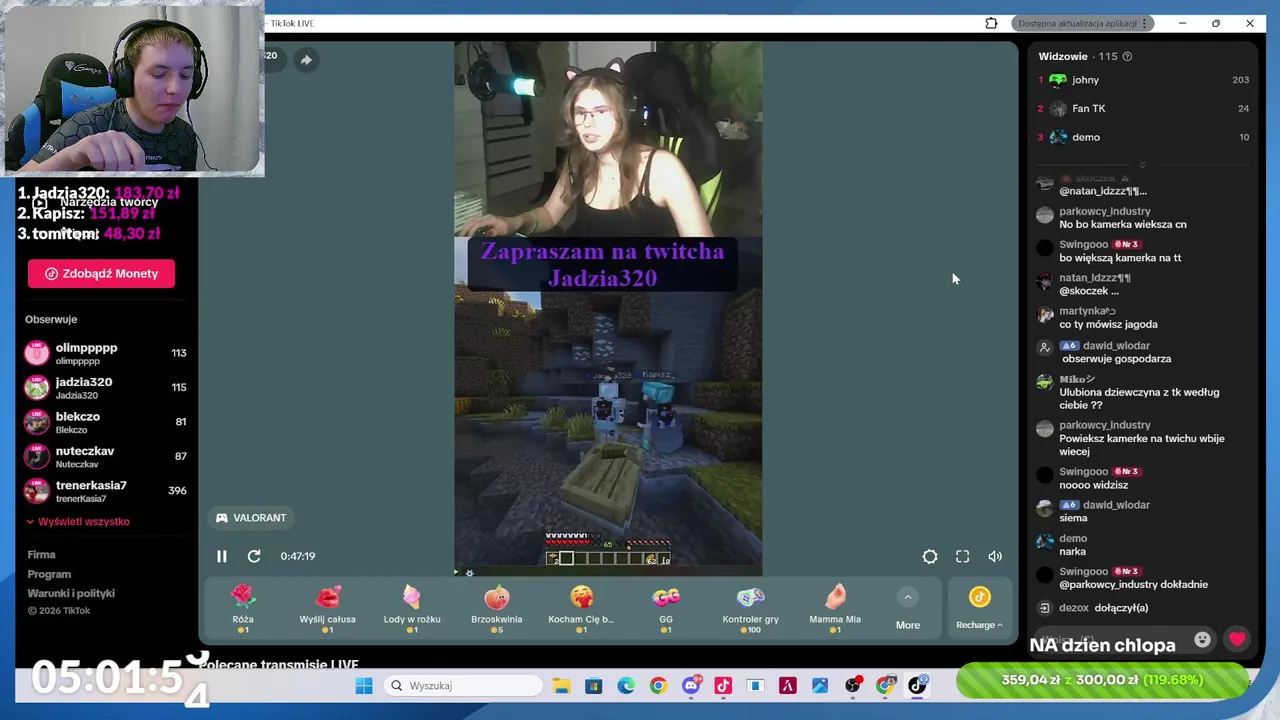The image size is (1280, 720).
Task: Open the app update three-dot menu
Action: click(x=1145, y=23)
